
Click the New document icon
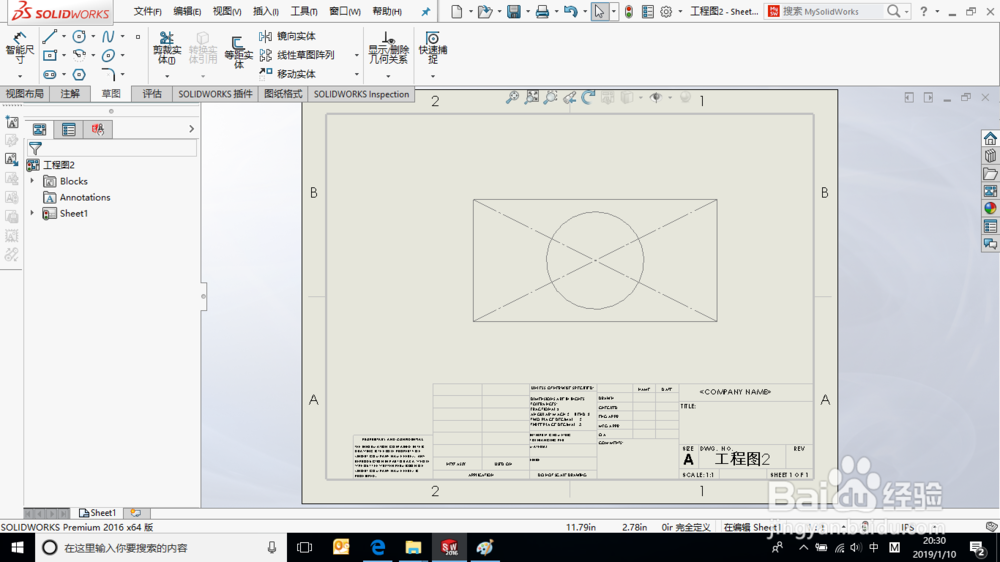click(x=457, y=11)
